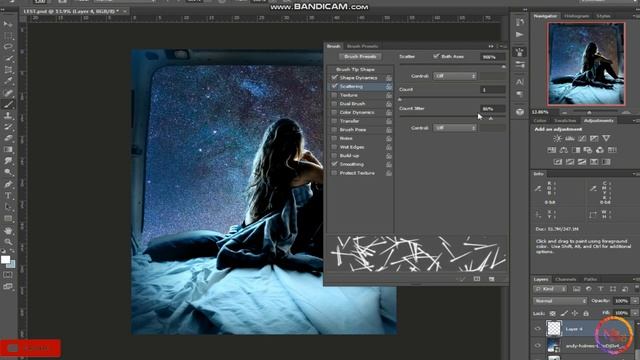Viewport: 640px width, 360px height.
Task: Select the Lasso tool
Action: (8, 47)
